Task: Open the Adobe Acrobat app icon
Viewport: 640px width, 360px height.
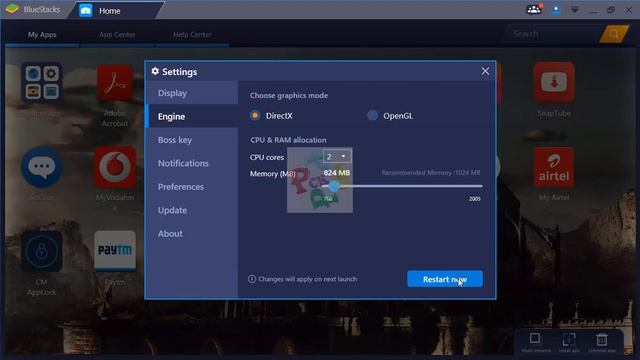Action: click(115, 83)
